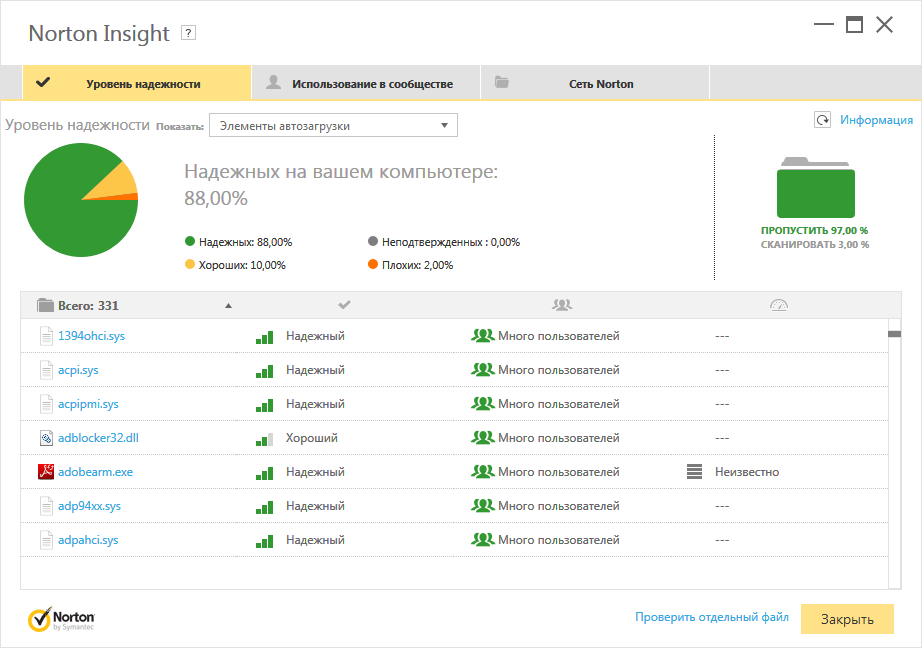Click the file list vertical scrollbar thumb
Screen dimensions: 922x648
[895, 334]
